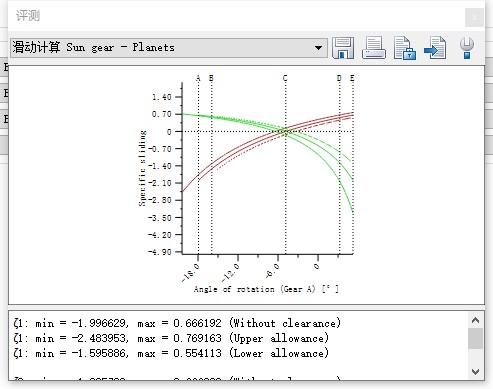Click the Specific sliding axis label

click(142, 168)
